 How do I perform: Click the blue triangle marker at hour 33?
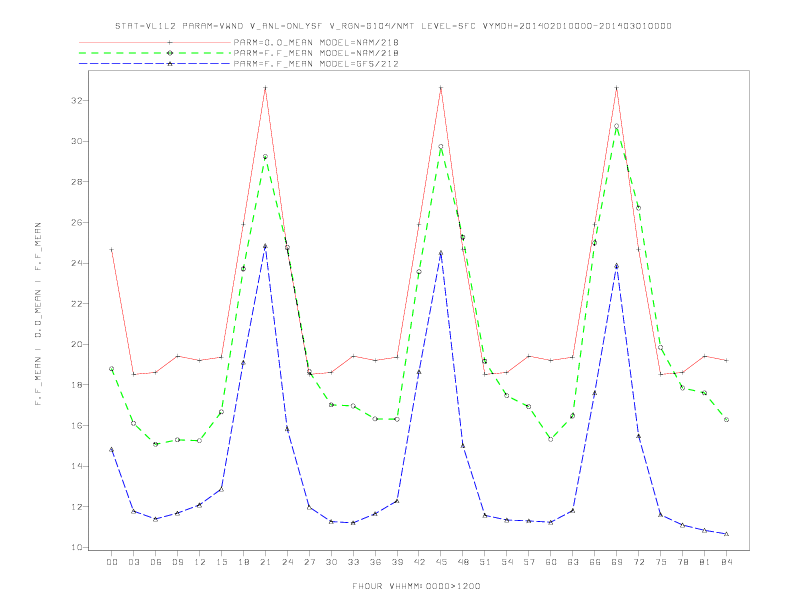[353, 523]
